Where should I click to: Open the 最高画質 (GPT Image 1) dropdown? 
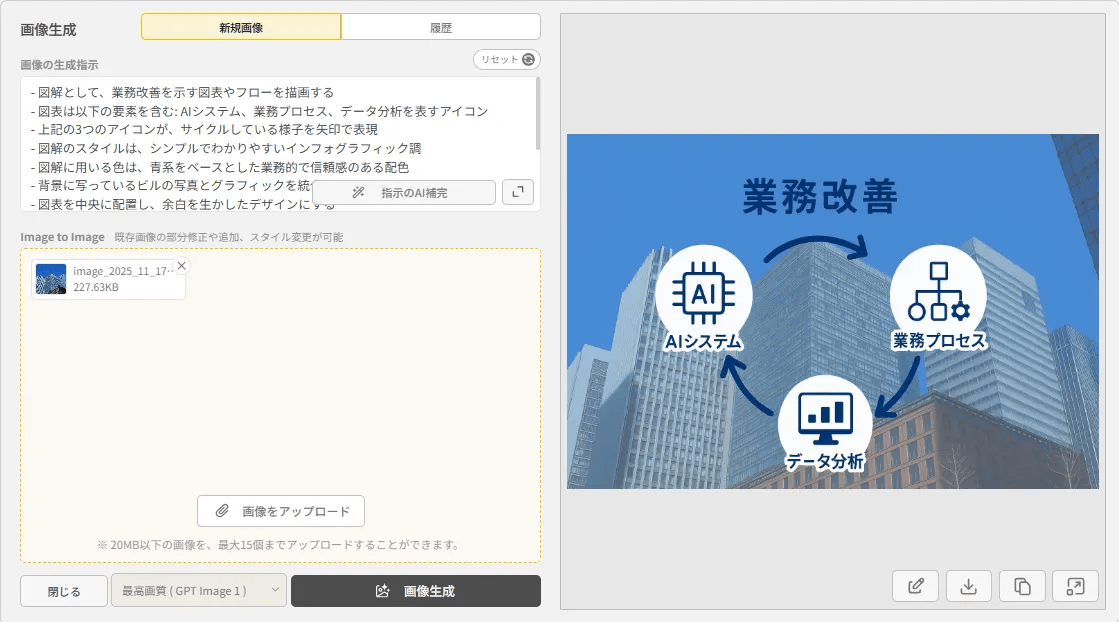tap(199, 591)
